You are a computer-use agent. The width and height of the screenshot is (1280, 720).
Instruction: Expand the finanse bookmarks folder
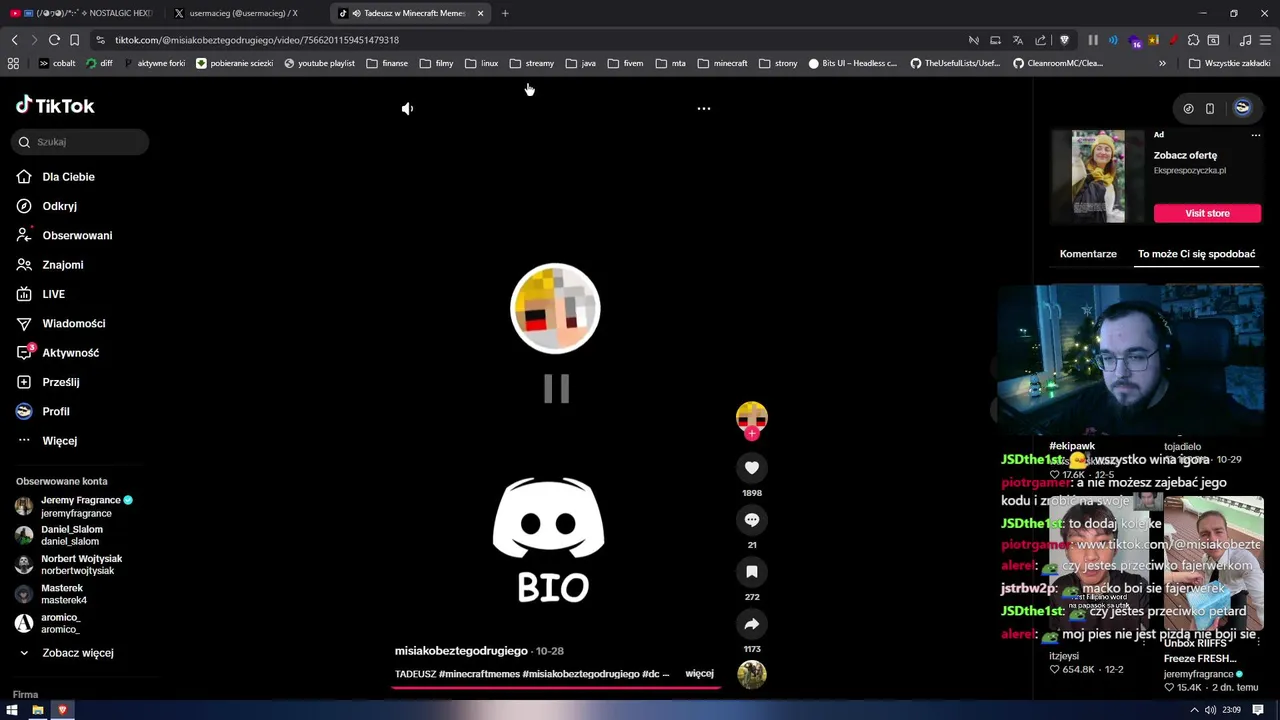tap(387, 63)
